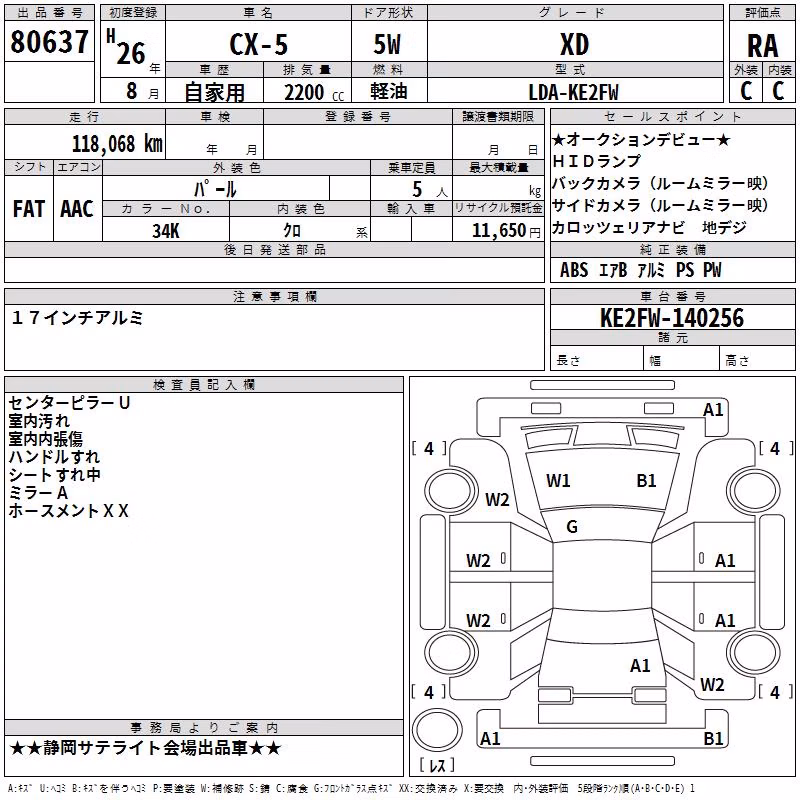This screenshot has height=800, width=800.
Task: Select the A1 mark on the rear hatch
Action: tap(640, 665)
